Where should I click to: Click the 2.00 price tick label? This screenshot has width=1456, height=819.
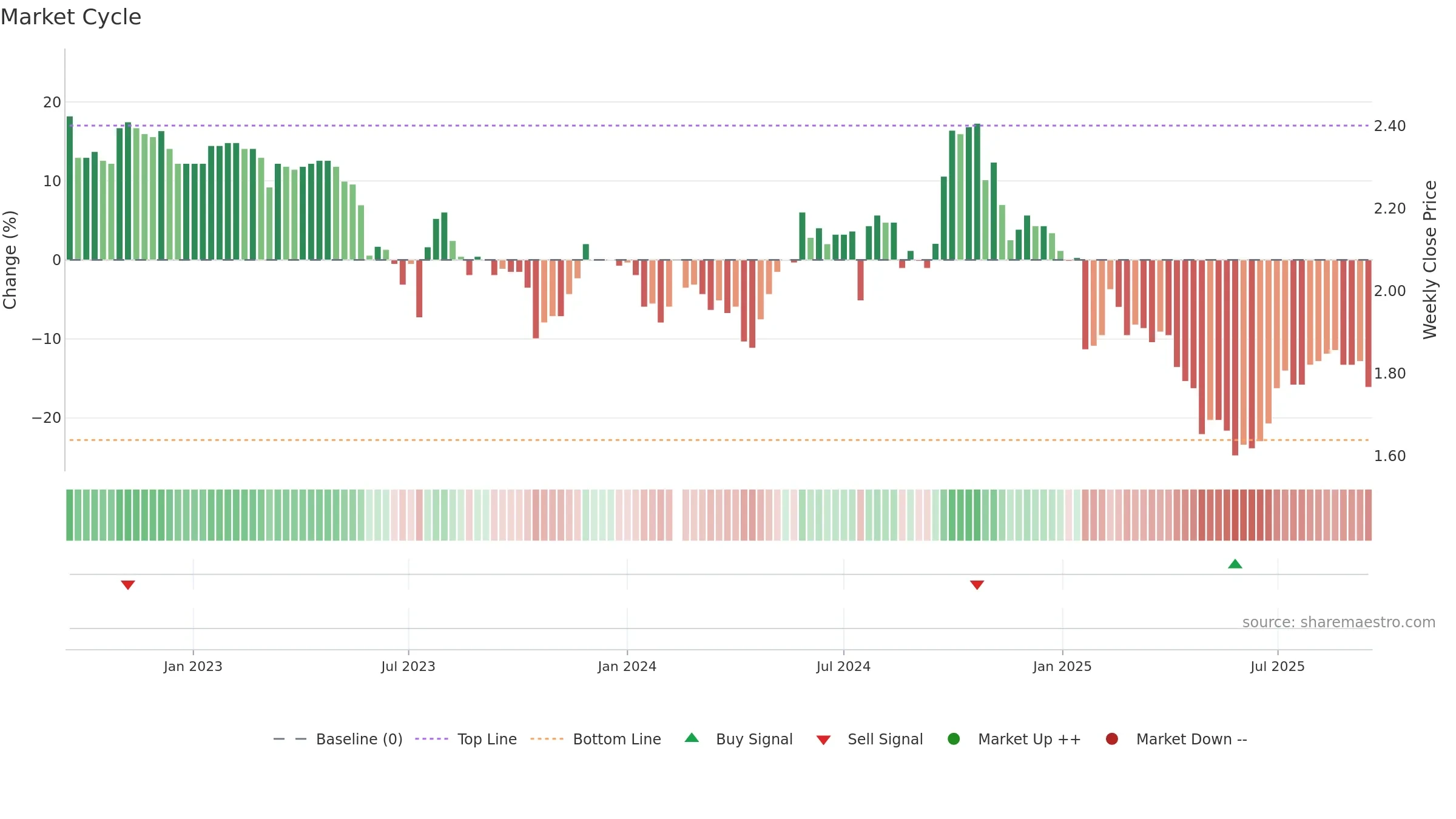point(1390,291)
